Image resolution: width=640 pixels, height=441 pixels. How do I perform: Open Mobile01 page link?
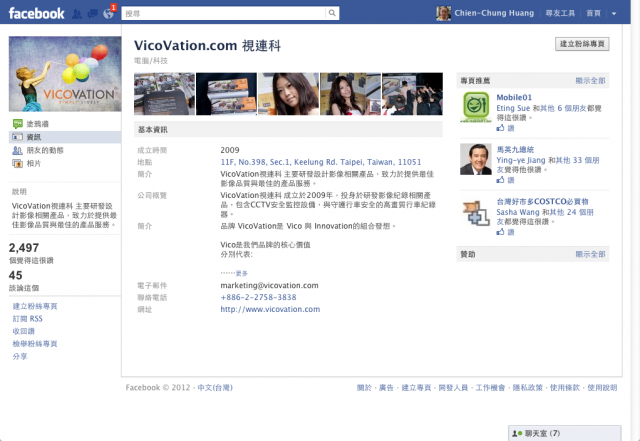(x=514, y=97)
